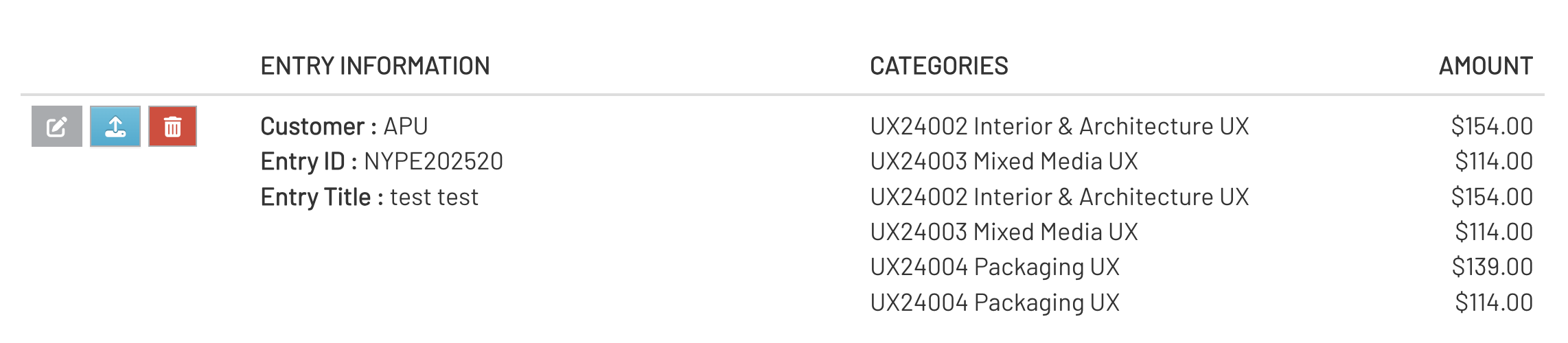Click the second $154.00 amount

tap(1492, 197)
